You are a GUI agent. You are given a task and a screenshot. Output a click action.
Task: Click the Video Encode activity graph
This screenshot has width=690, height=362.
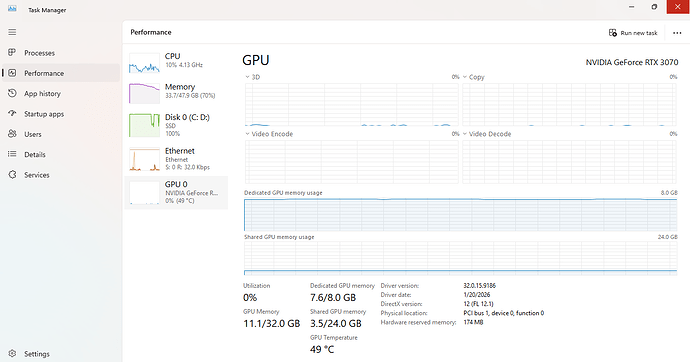coord(352,161)
